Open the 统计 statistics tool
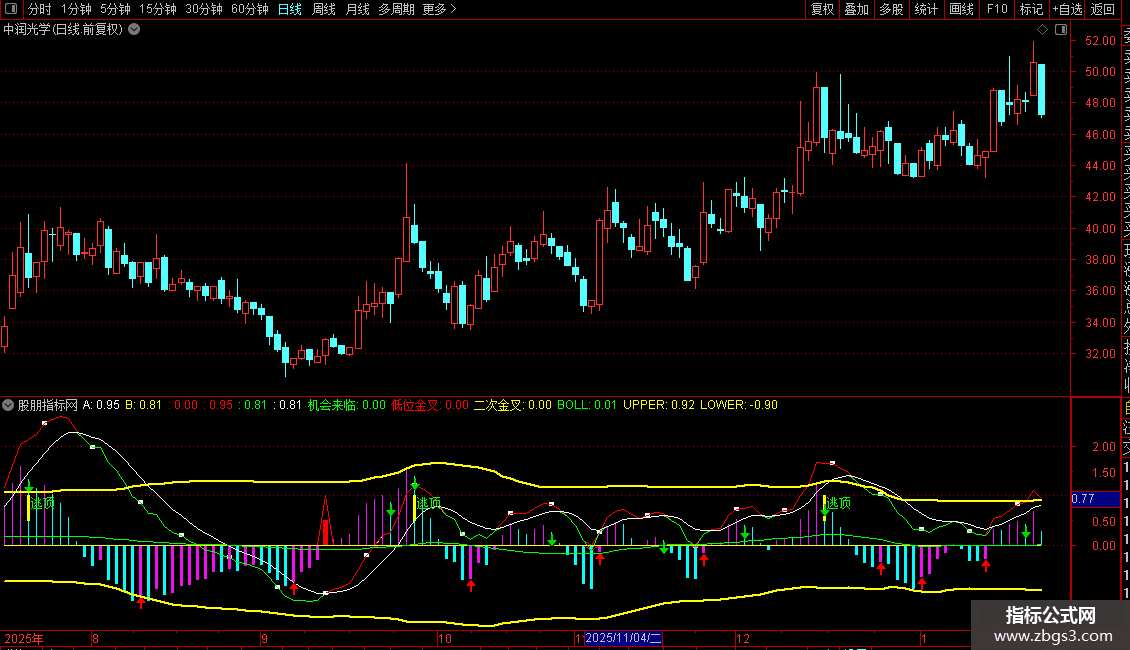1130x650 pixels. pyautogui.click(x=926, y=9)
